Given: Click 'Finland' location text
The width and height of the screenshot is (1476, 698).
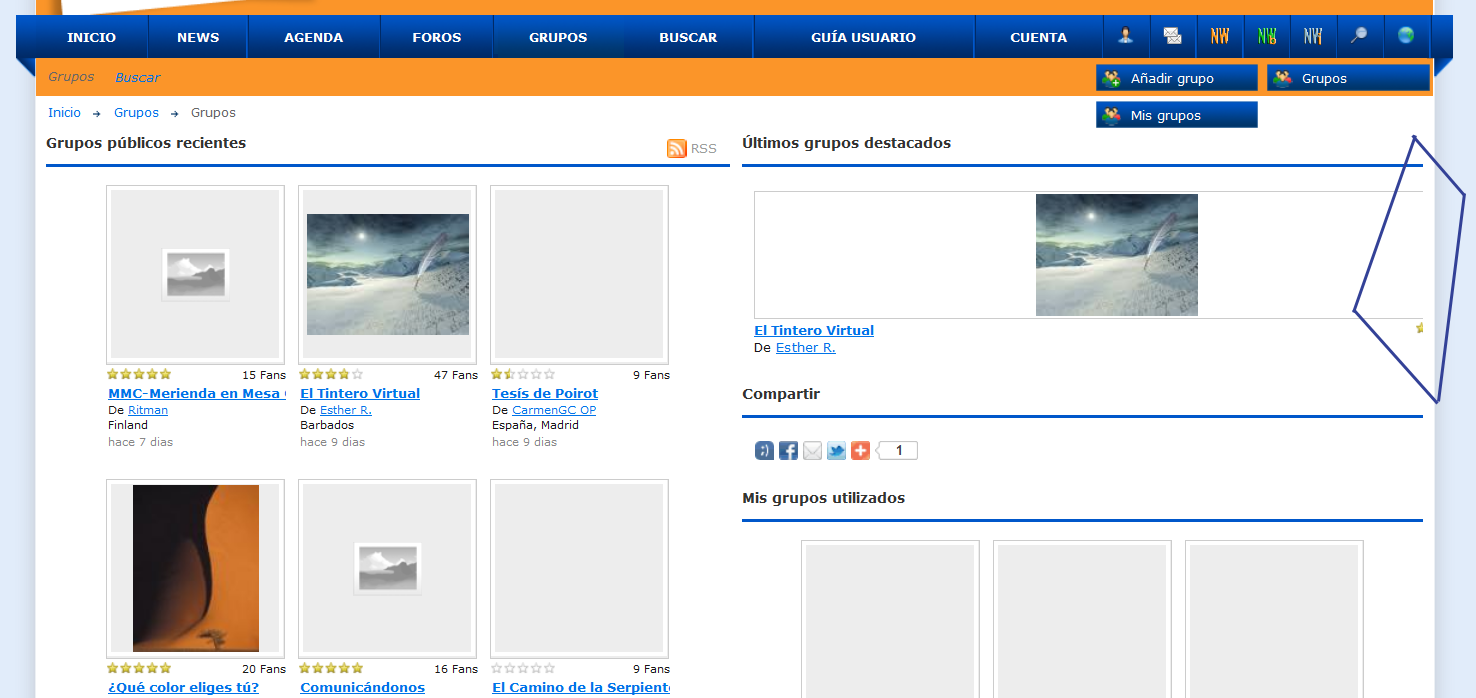Looking at the screenshot, I should click(128, 425).
